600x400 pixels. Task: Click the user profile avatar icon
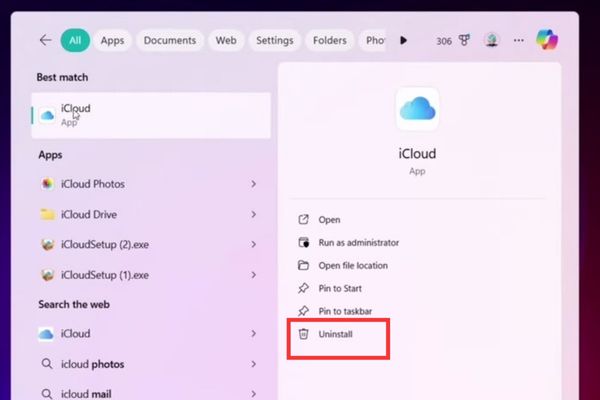coord(491,40)
